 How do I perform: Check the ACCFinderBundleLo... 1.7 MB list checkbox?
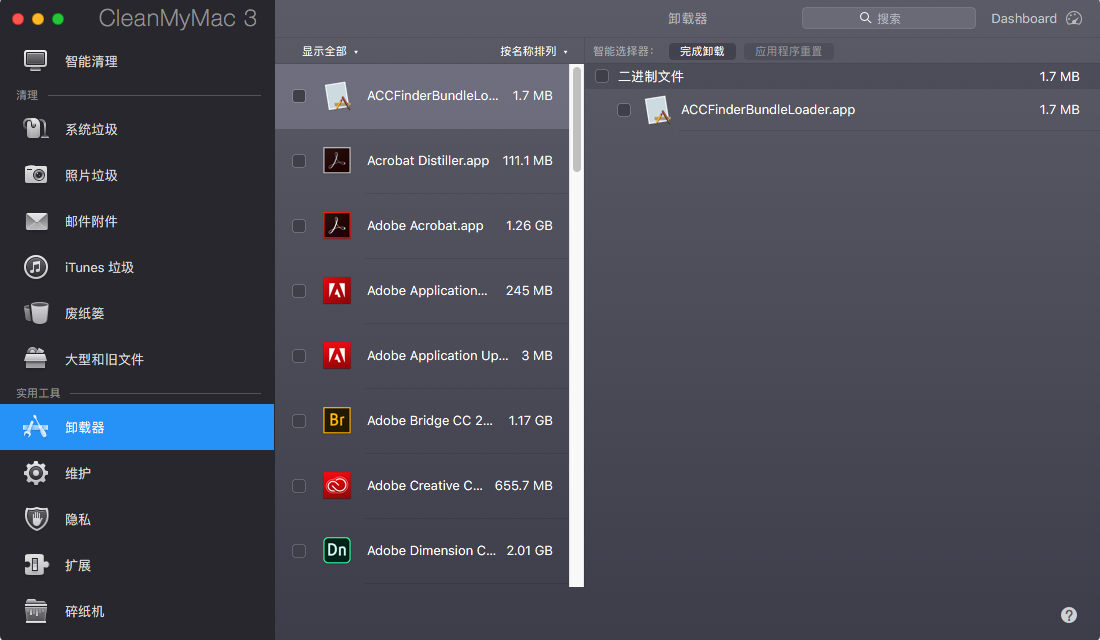pos(299,96)
